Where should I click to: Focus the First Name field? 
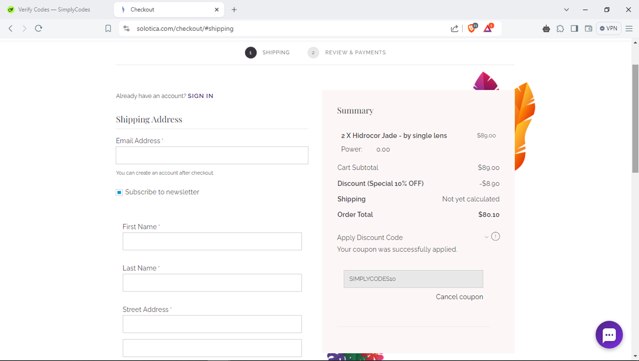coord(212,241)
